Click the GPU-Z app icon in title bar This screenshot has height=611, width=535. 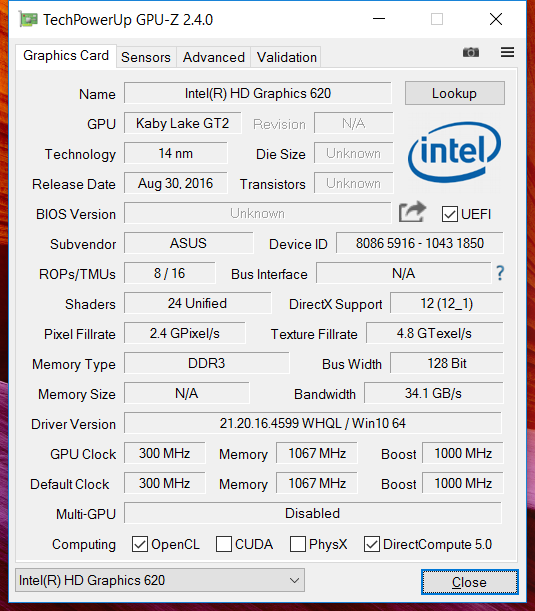pos(28,19)
